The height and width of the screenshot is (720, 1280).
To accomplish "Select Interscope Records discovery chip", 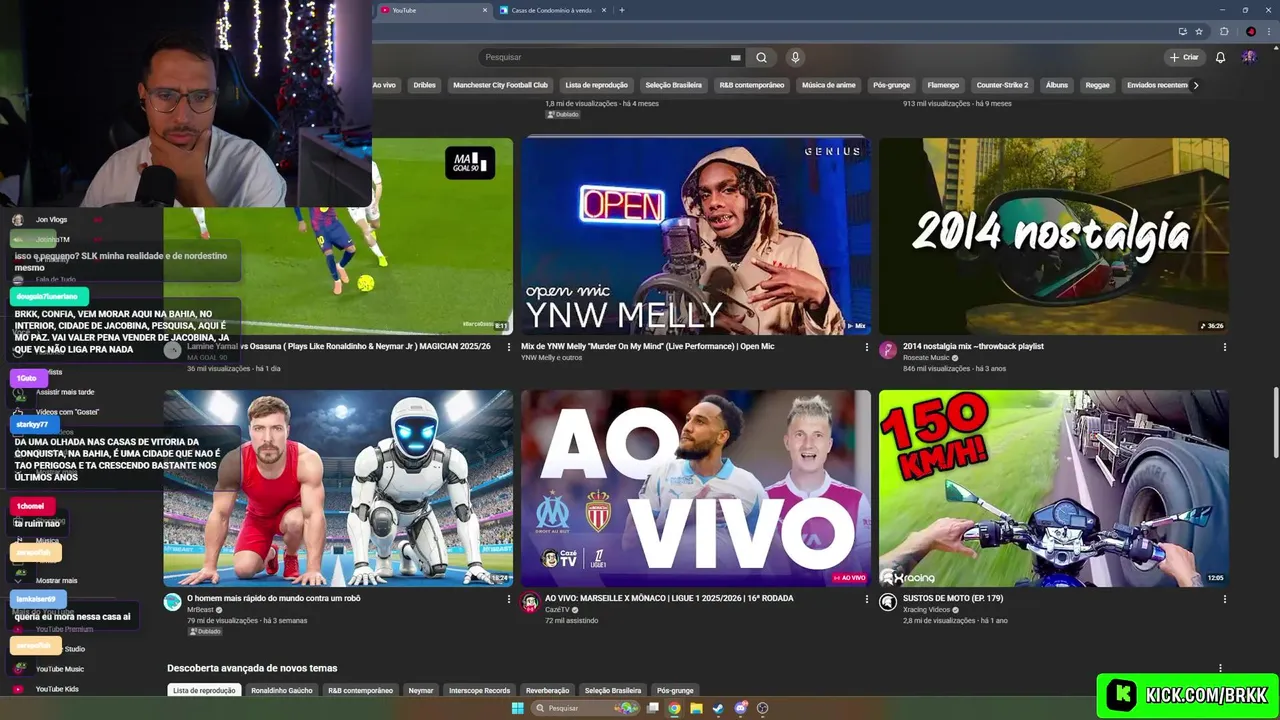I will (479, 690).
